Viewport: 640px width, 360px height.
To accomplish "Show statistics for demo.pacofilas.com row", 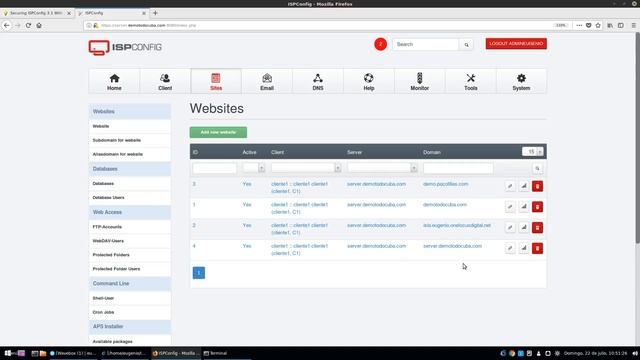I will pos(524,186).
